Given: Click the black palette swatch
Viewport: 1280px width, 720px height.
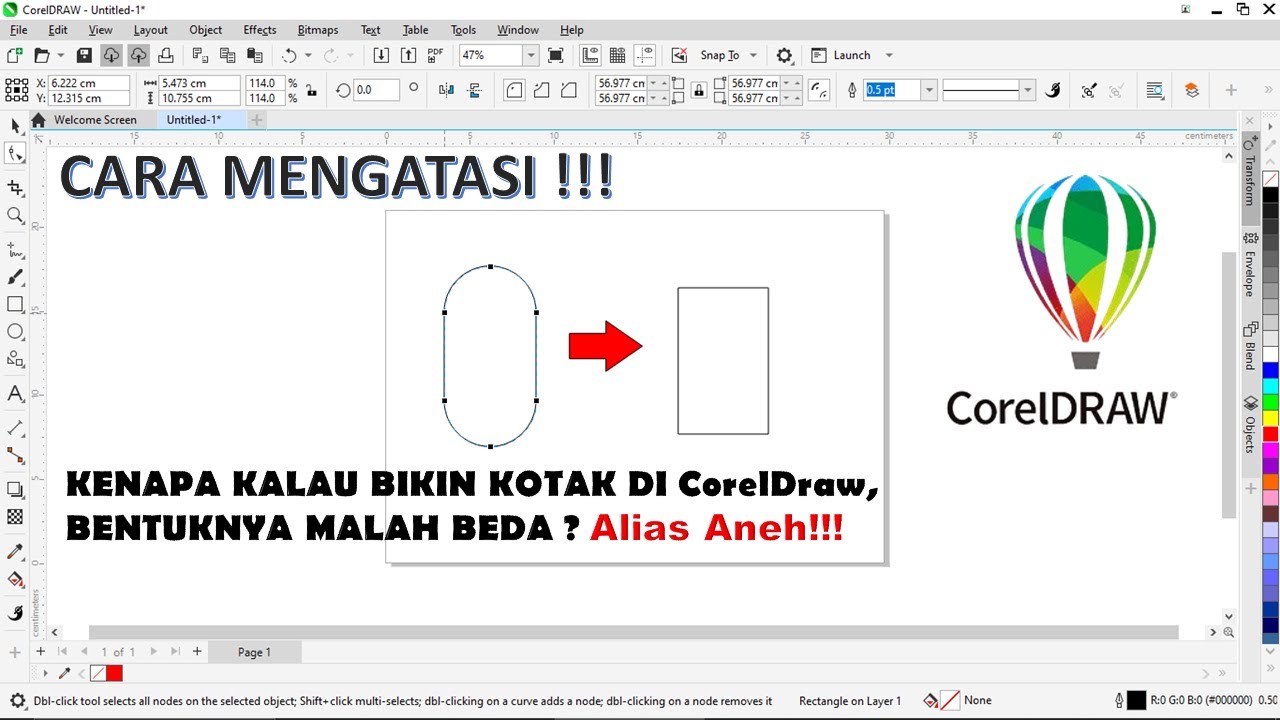Looking at the screenshot, I should click(x=1270, y=195).
